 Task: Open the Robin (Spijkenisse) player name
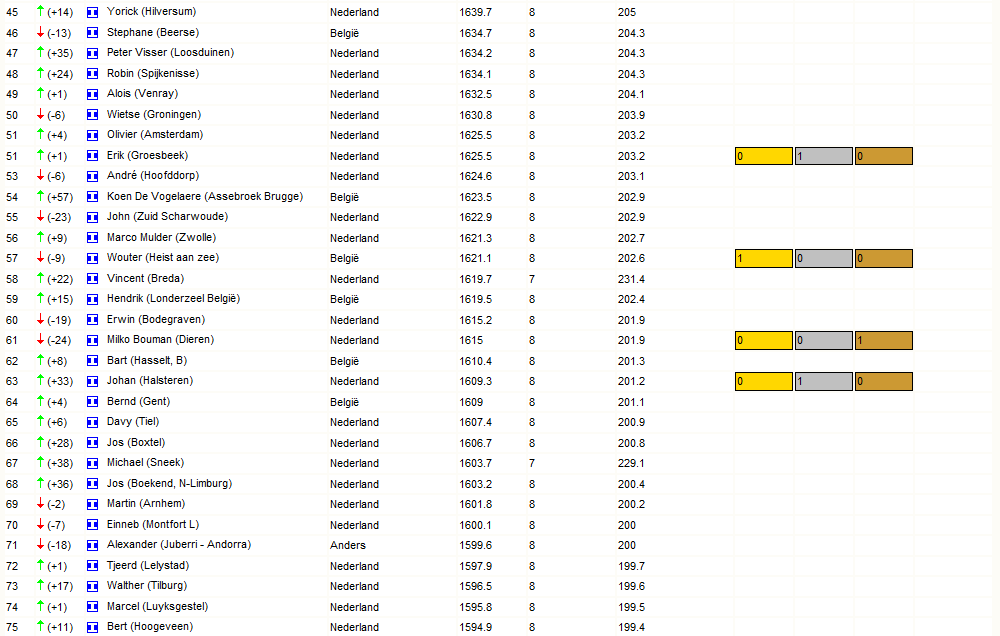pyautogui.click(x=153, y=73)
